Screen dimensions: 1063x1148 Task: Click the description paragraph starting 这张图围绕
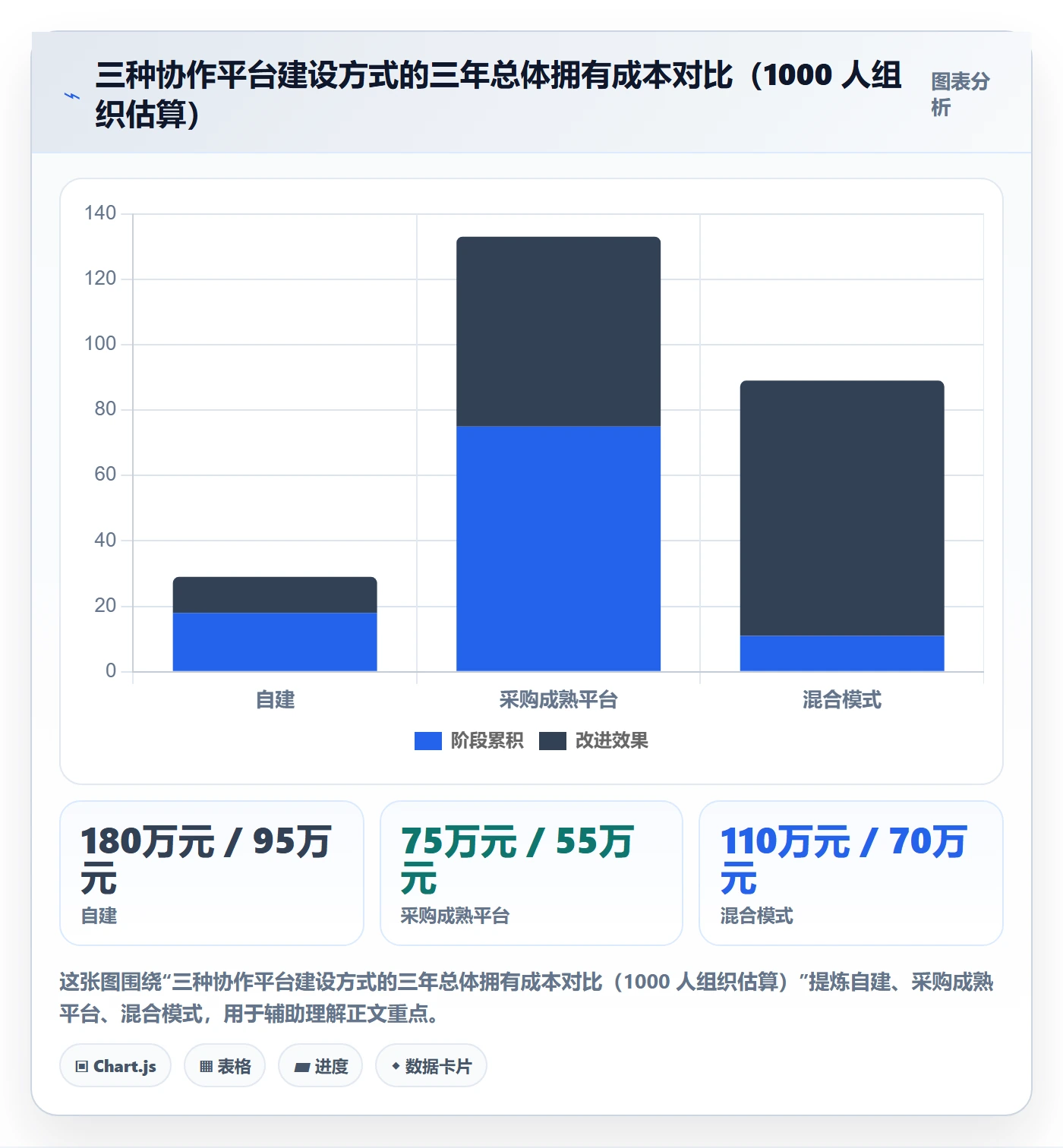[x=526, y=998]
